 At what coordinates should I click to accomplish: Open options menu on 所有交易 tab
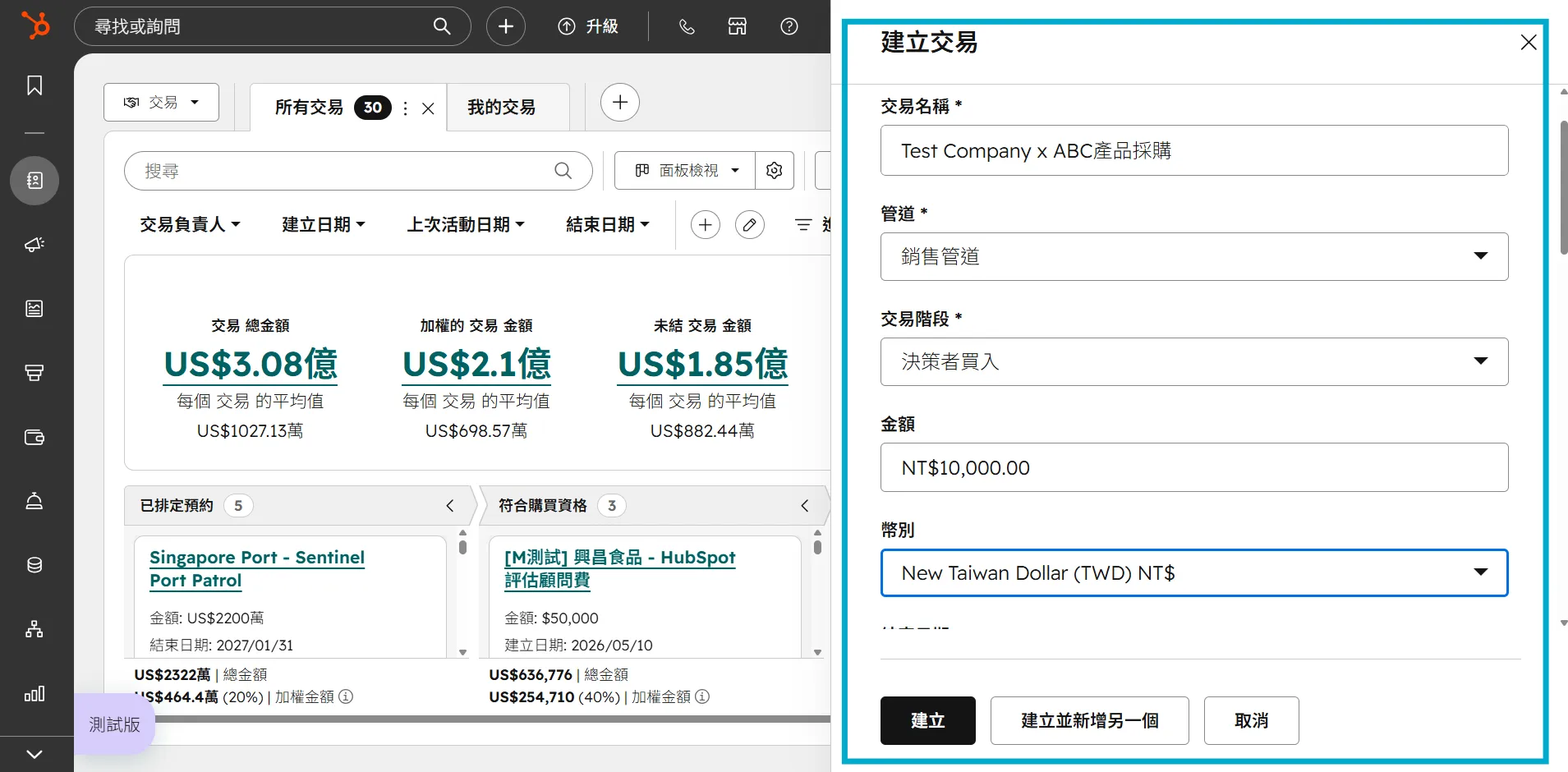click(406, 108)
